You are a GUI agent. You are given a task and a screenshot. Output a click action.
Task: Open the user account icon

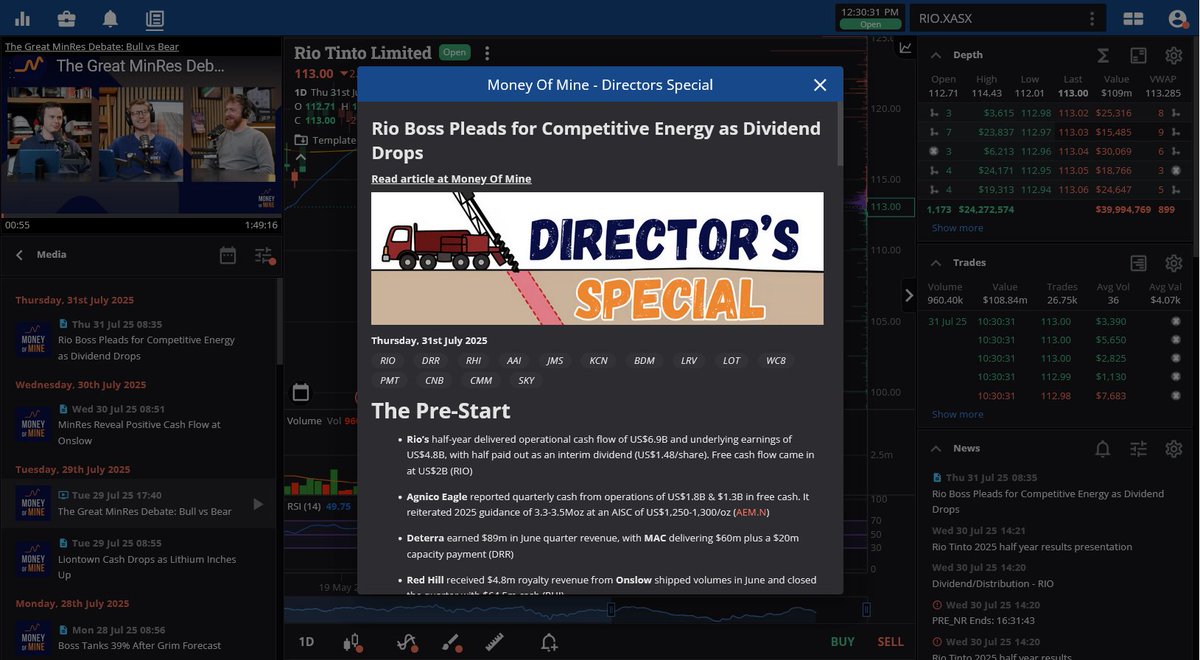(x=1177, y=18)
